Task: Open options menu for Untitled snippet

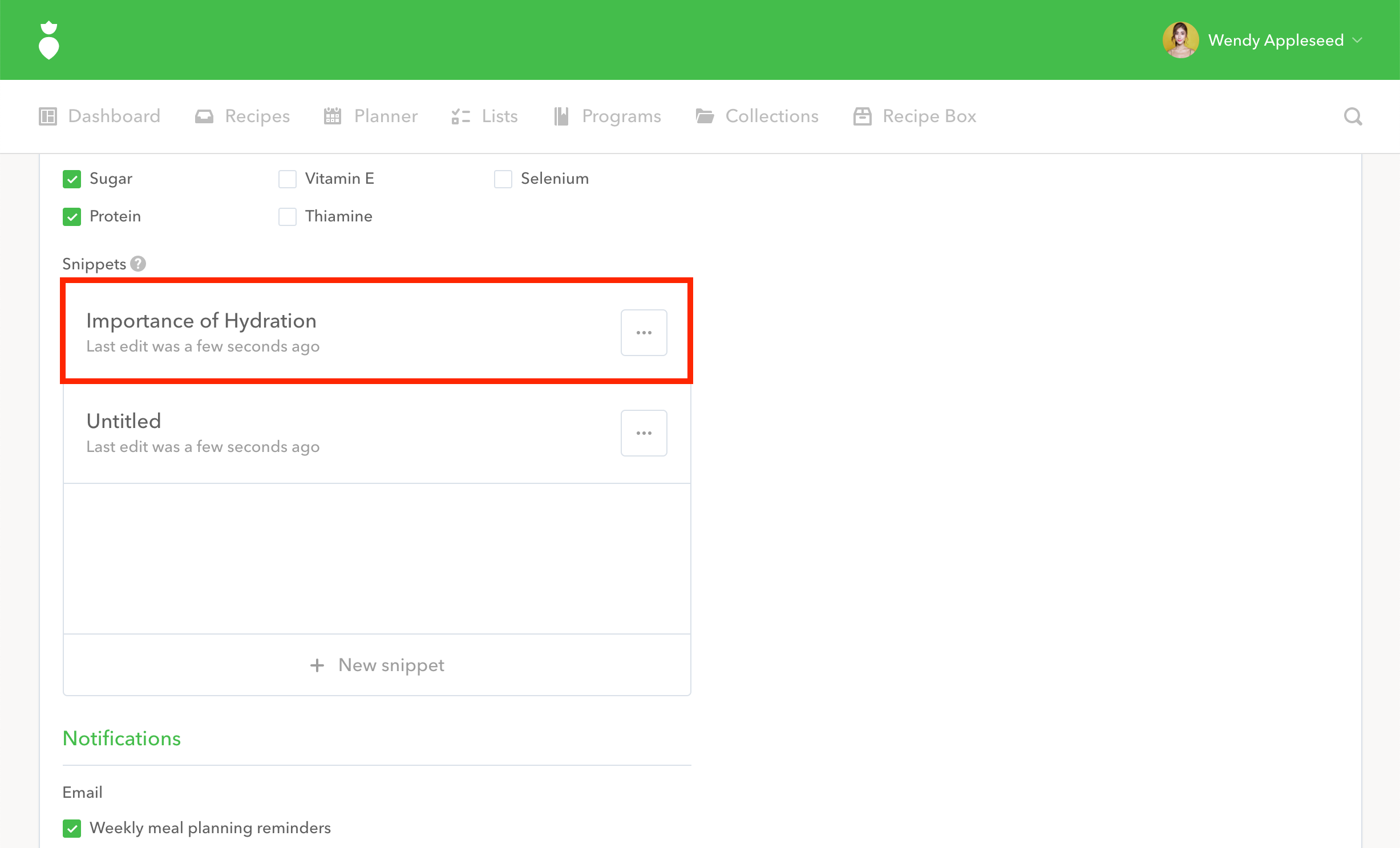Action: (x=644, y=433)
